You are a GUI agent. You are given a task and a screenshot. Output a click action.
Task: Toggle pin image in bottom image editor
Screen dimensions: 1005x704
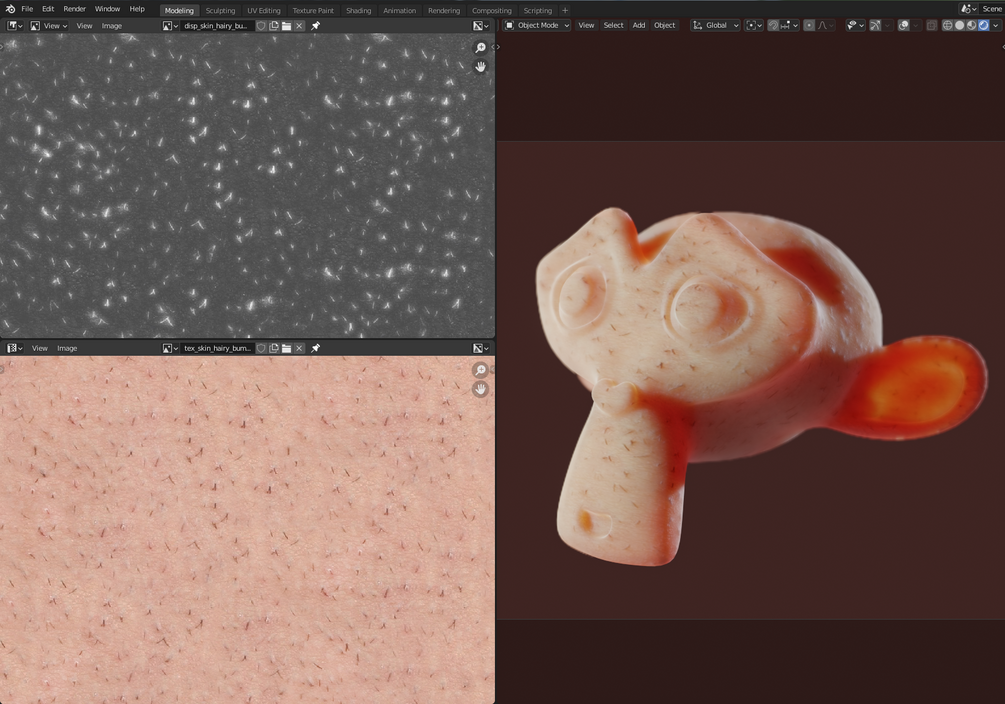point(315,348)
